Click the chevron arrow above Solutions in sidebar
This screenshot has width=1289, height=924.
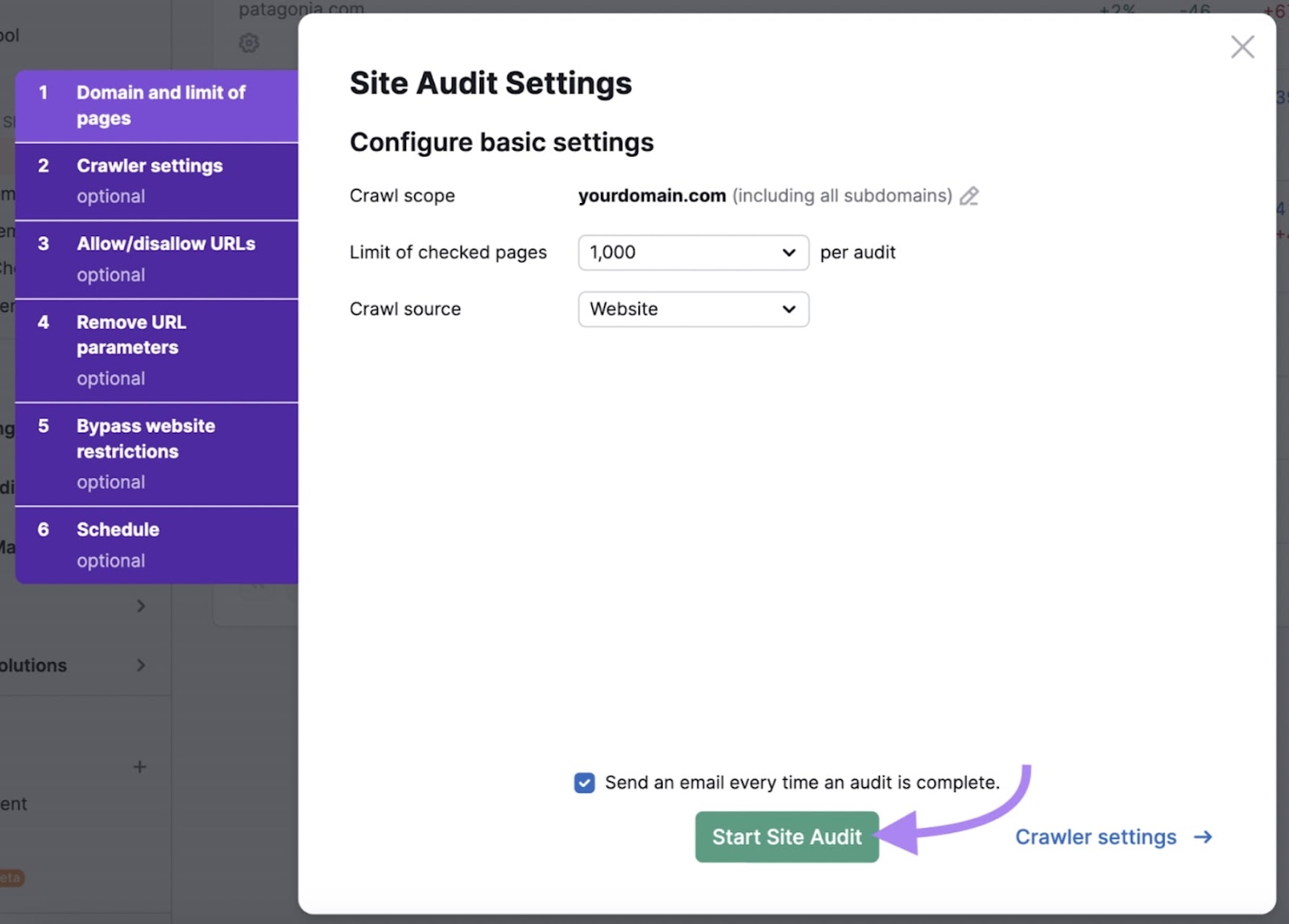click(x=143, y=606)
